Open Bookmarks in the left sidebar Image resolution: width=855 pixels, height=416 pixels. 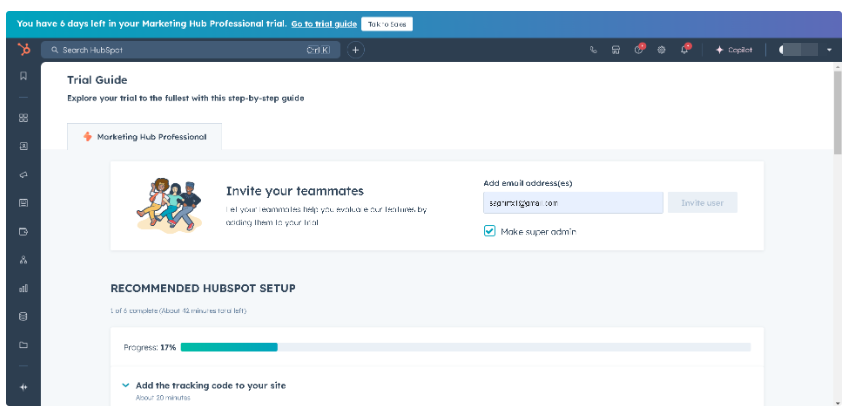(x=23, y=76)
